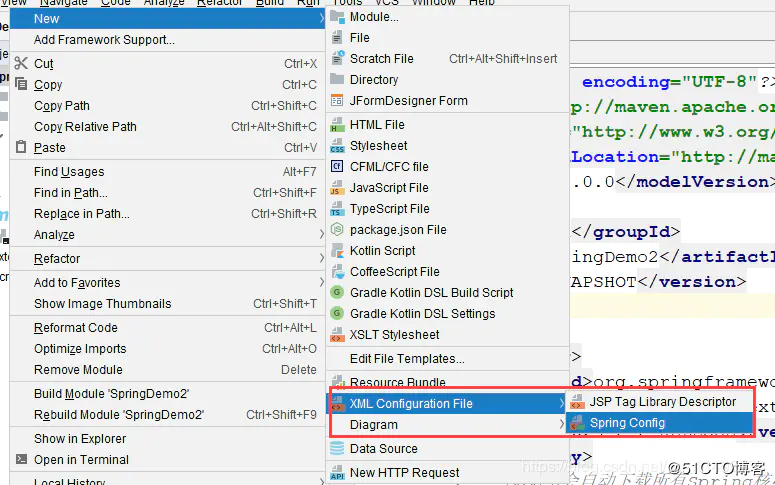
Task: Click the XML Configuration File icon
Action: click(x=338, y=403)
